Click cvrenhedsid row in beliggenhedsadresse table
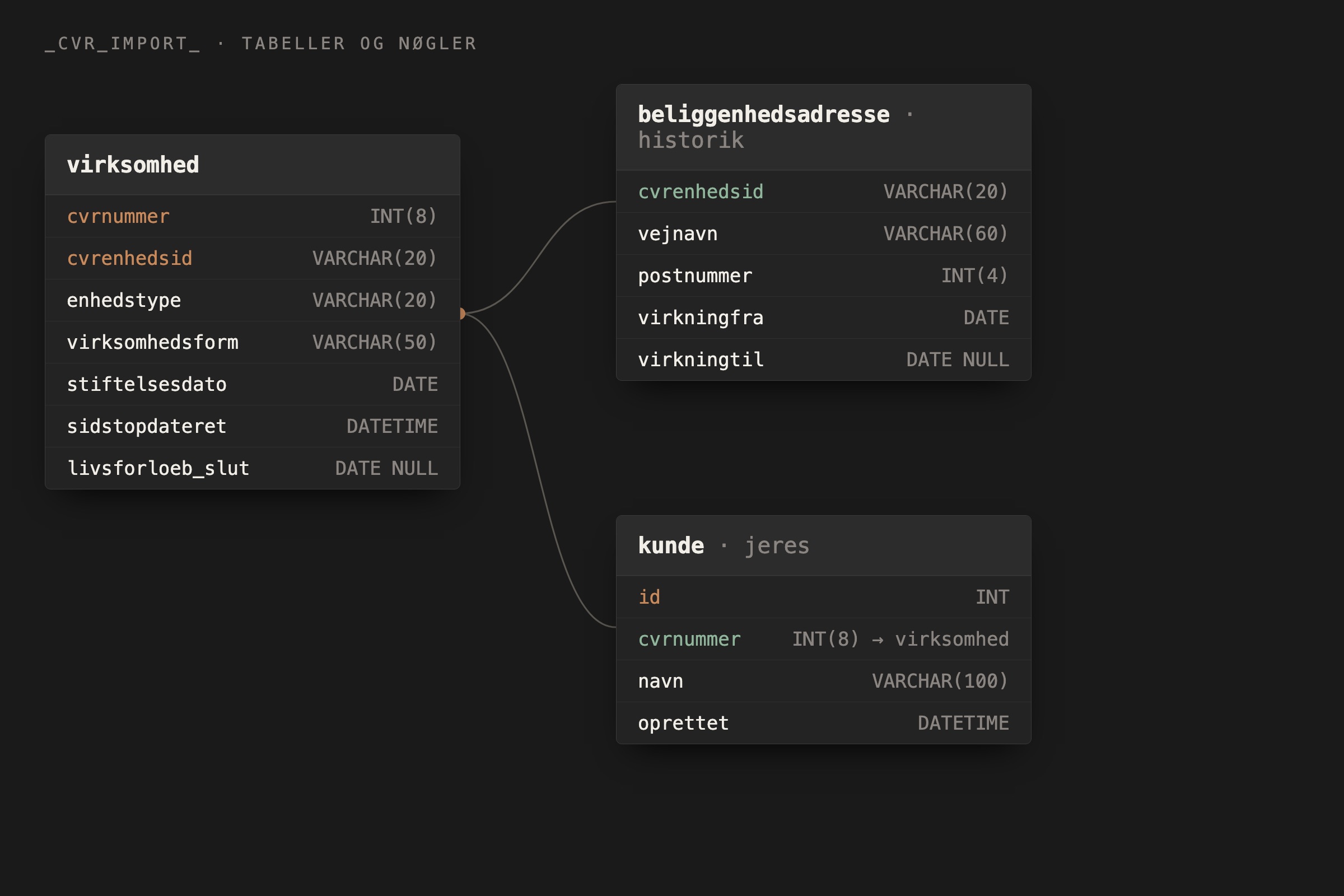Viewport: 1344px width, 896px height. [x=823, y=192]
